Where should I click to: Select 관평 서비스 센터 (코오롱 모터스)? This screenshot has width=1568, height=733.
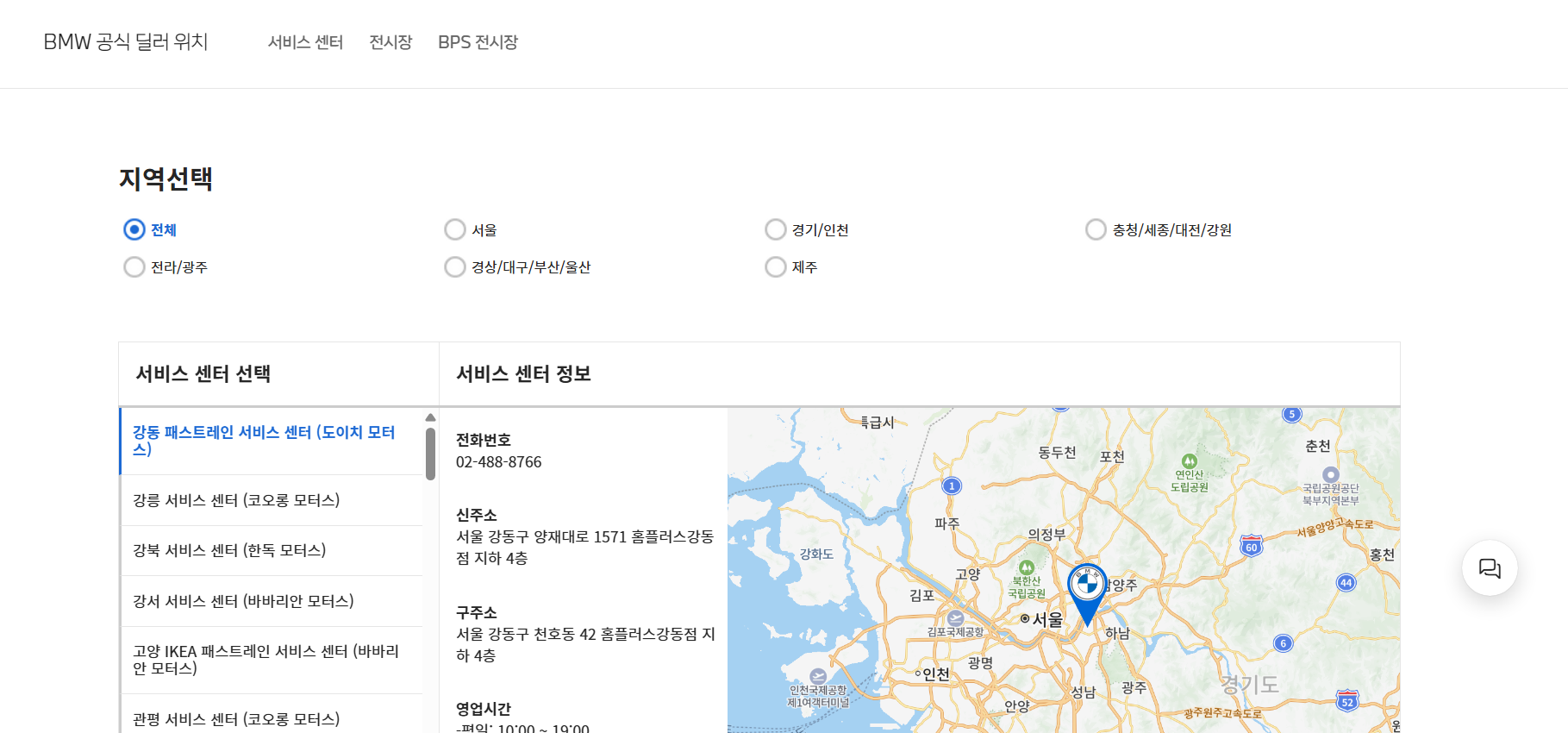(272, 718)
